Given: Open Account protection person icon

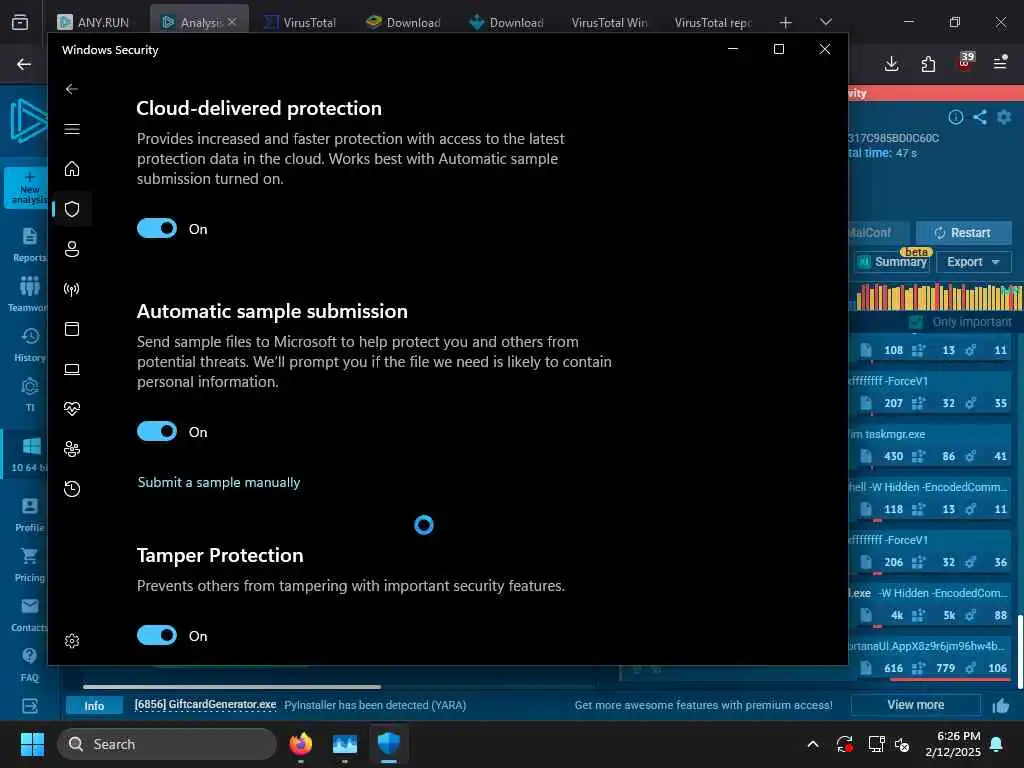Looking at the screenshot, I should (x=72, y=249).
